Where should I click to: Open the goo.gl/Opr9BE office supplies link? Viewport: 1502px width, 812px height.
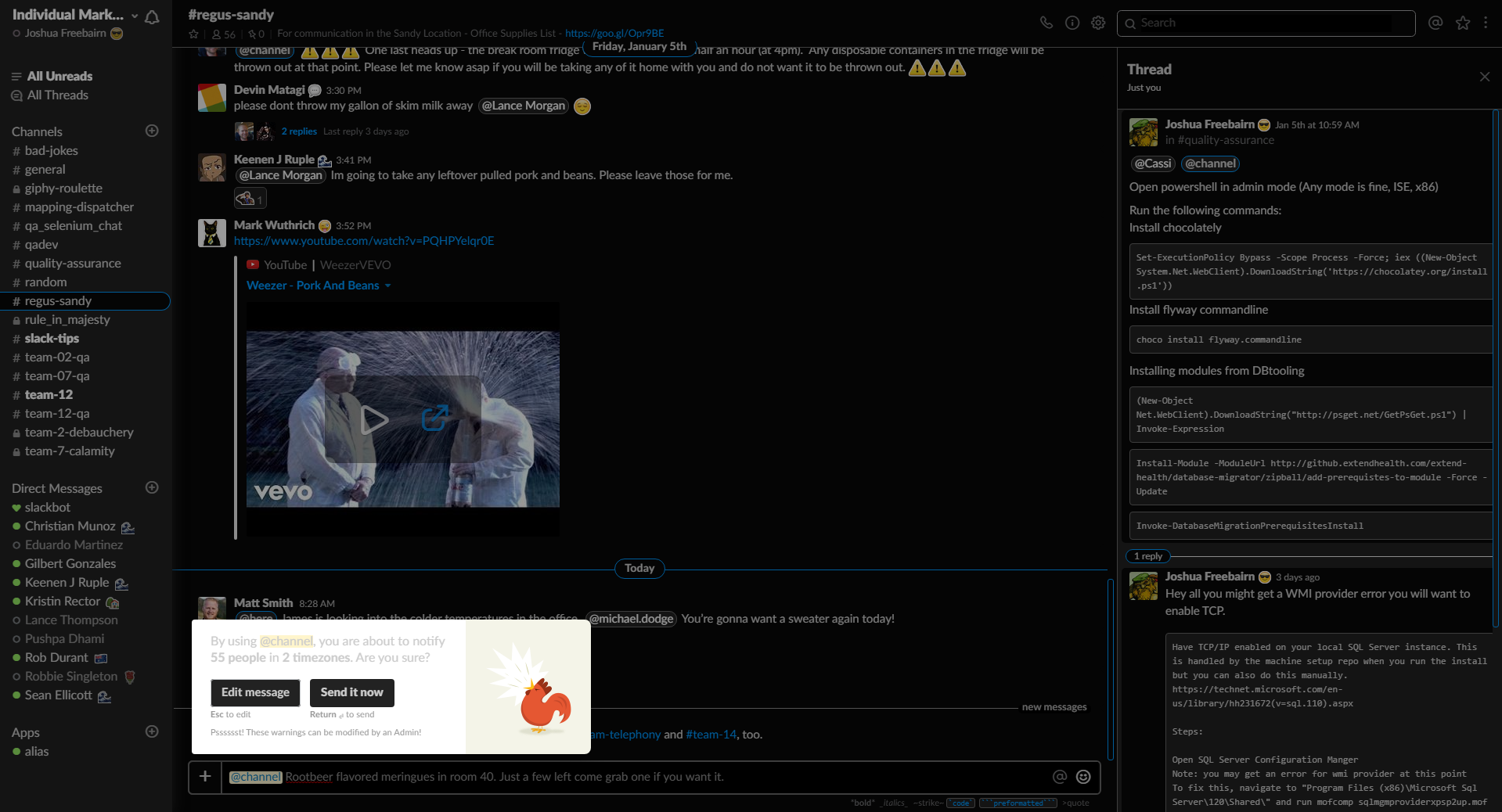click(x=614, y=33)
